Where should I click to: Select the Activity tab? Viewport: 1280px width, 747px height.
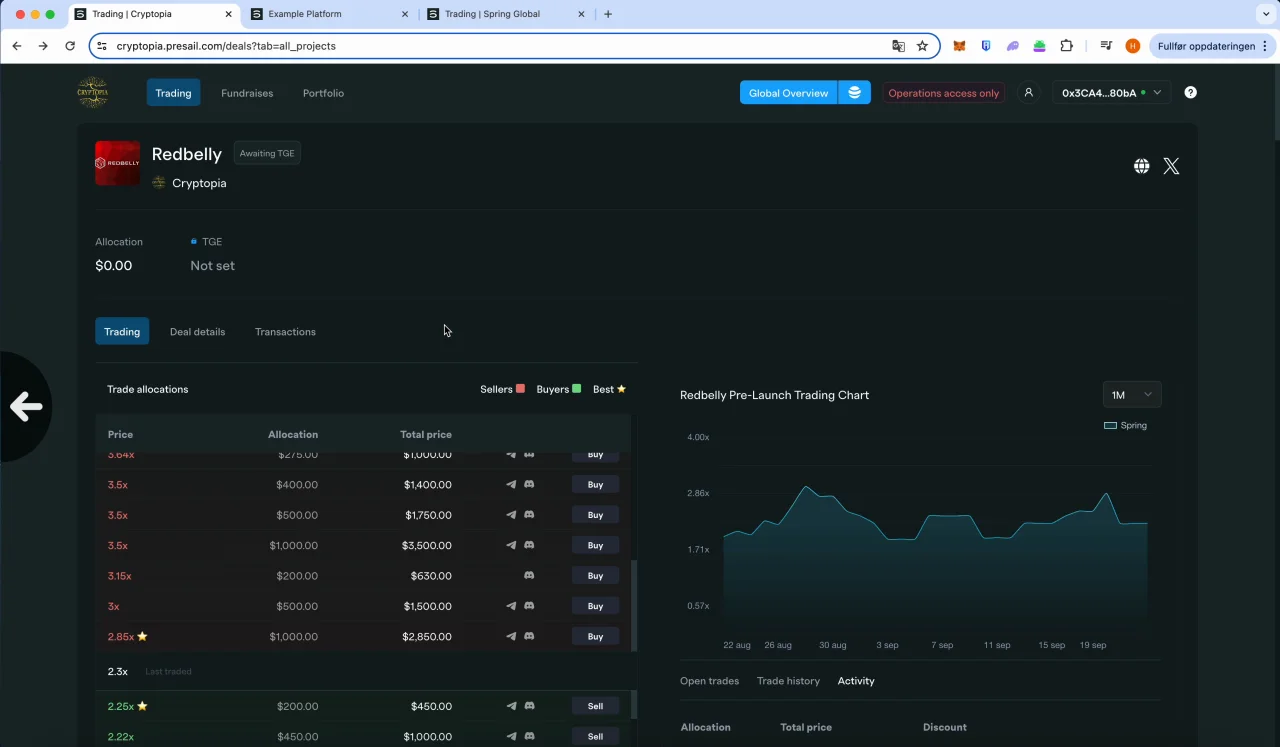point(856,681)
